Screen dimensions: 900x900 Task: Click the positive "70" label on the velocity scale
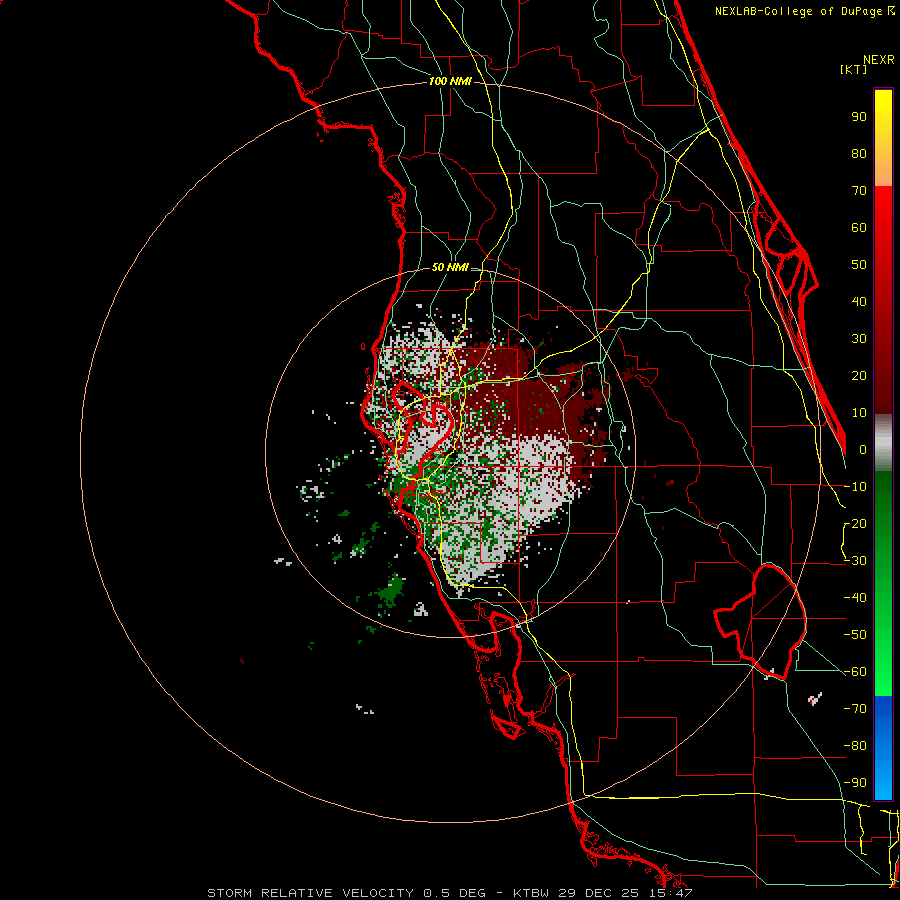(x=859, y=191)
